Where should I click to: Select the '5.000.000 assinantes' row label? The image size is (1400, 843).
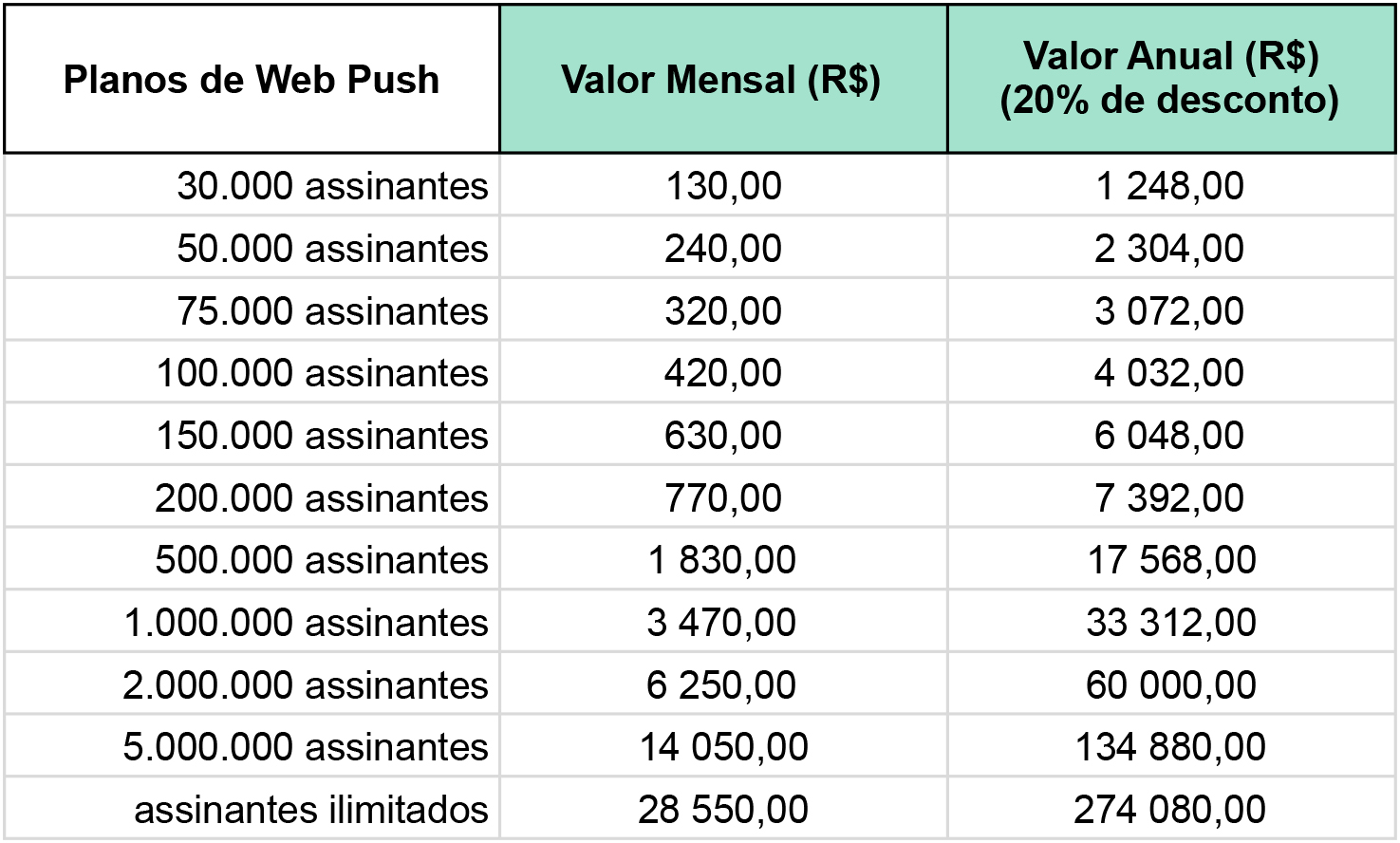pyautogui.click(x=252, y=746)
